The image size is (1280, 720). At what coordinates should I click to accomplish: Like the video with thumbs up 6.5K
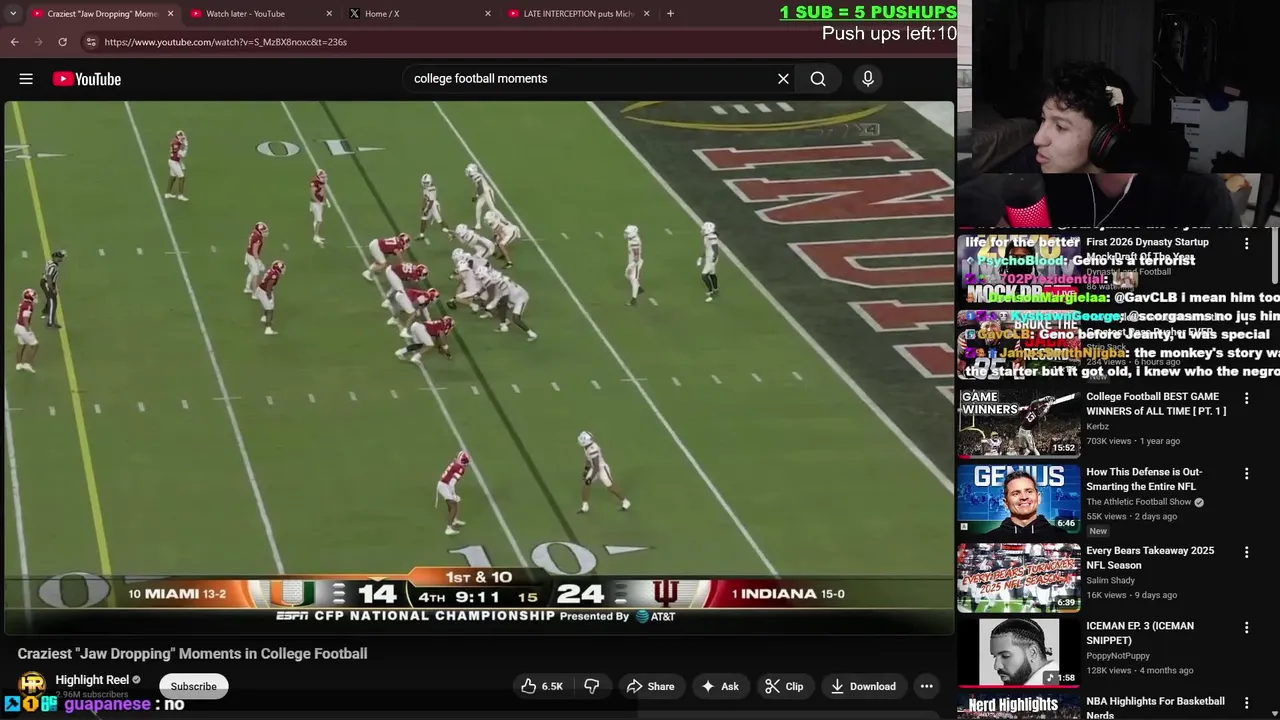click(541, 686)
